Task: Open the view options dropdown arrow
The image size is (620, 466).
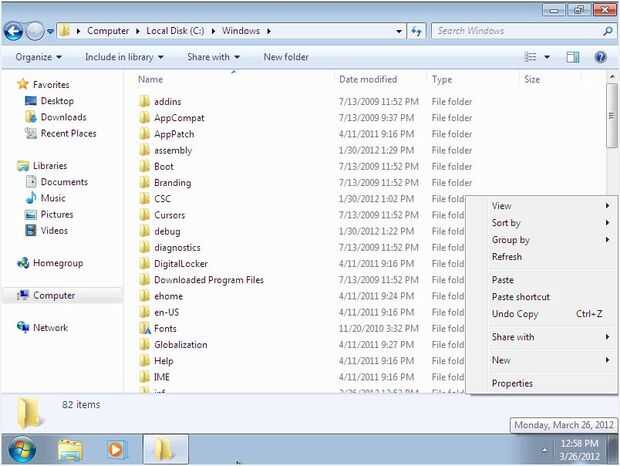Action: [x=547, y=57]
